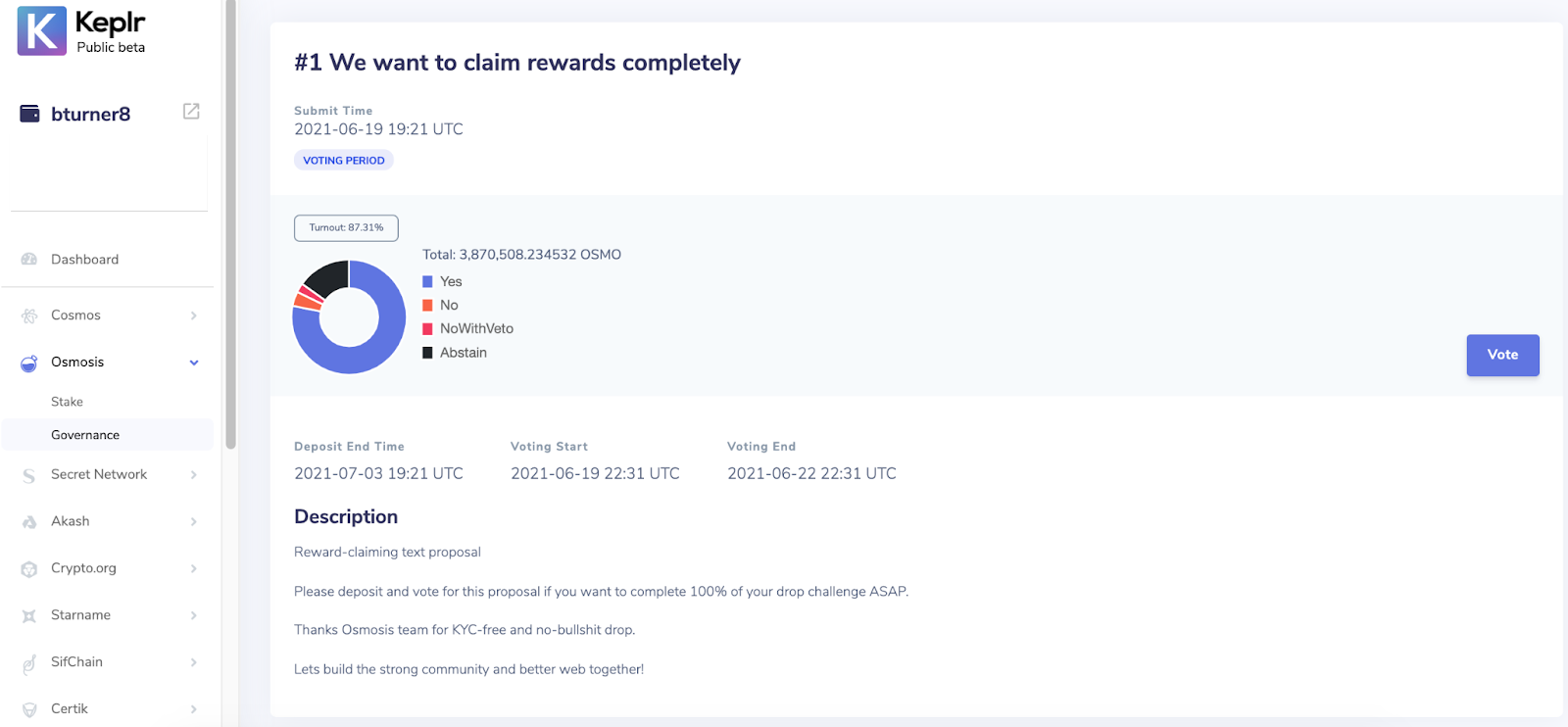Click the Secret Network S icon
1568x727 pixels.
(29, 475)
